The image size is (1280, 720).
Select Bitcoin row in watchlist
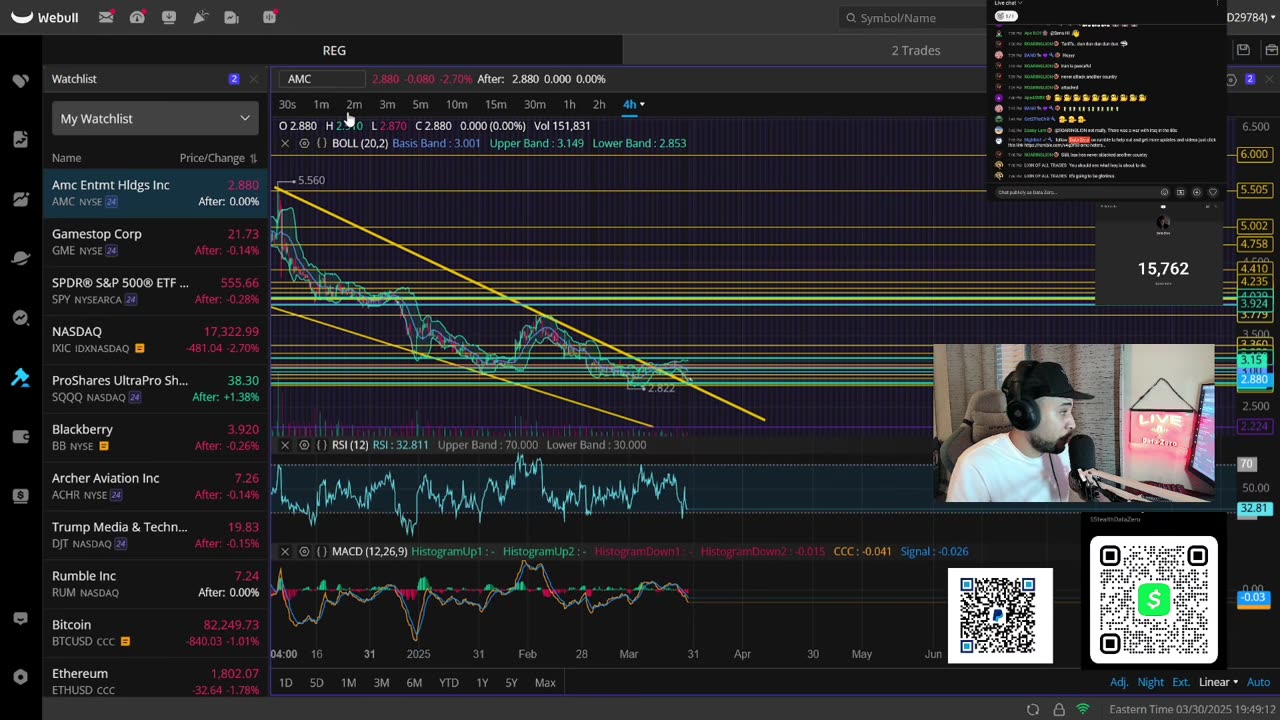coord(155,633)
